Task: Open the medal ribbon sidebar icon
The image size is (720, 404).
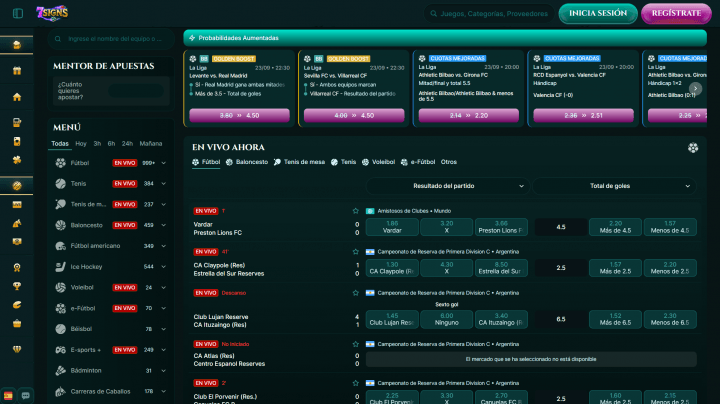Action: (17, 268)
